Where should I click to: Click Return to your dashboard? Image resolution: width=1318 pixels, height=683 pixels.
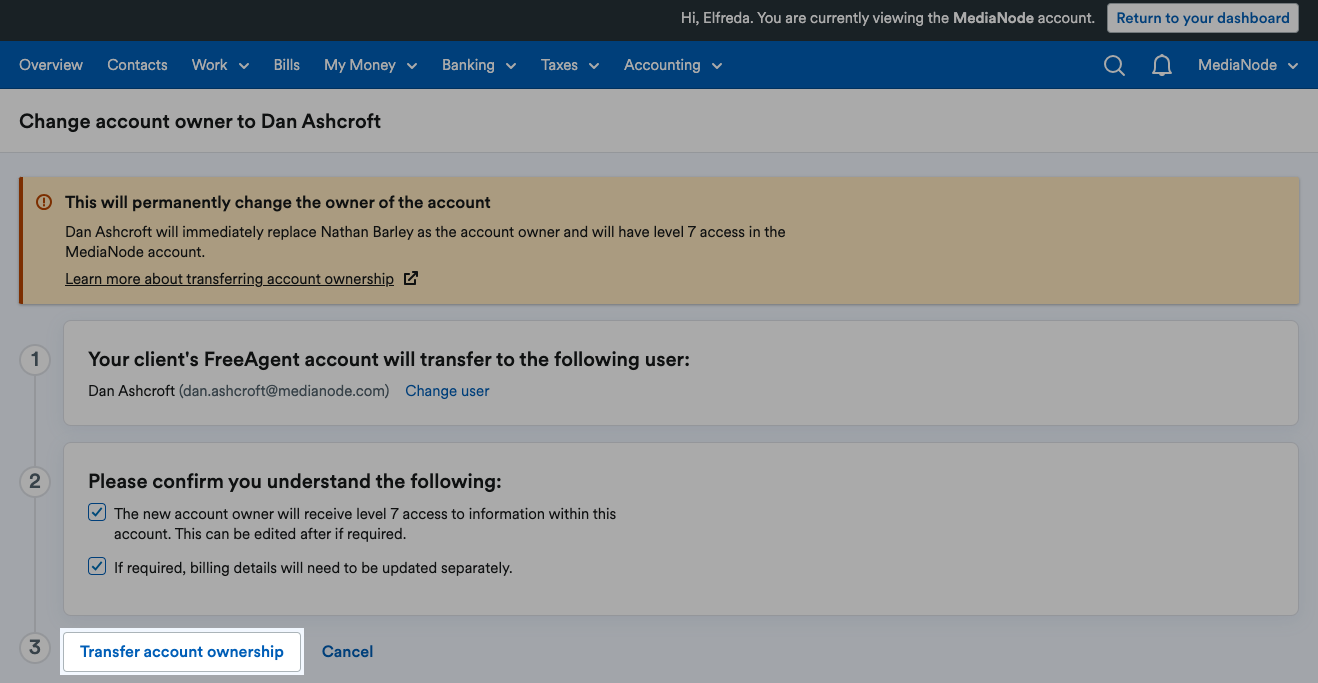(x=1202, y=17)
